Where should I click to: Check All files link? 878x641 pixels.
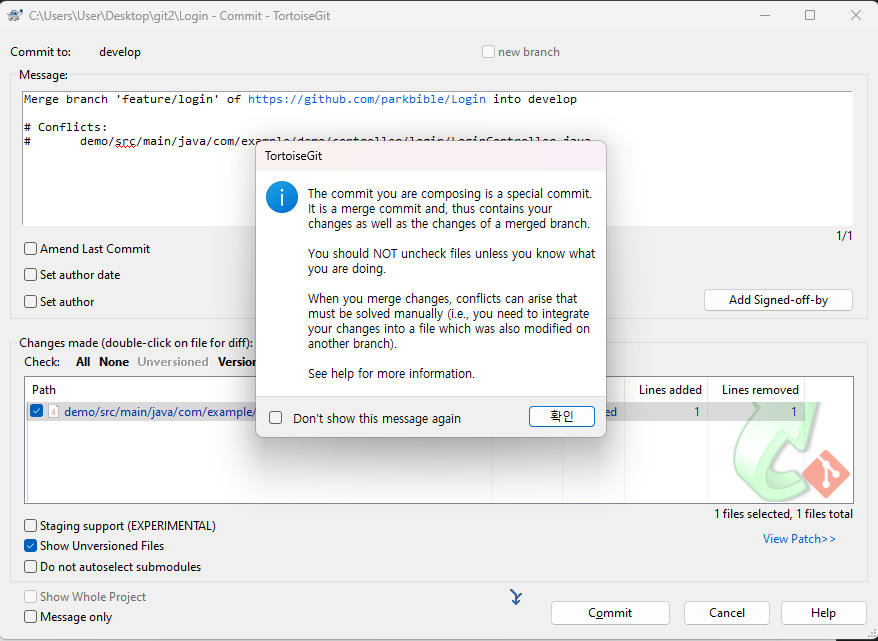coord(83,362)
